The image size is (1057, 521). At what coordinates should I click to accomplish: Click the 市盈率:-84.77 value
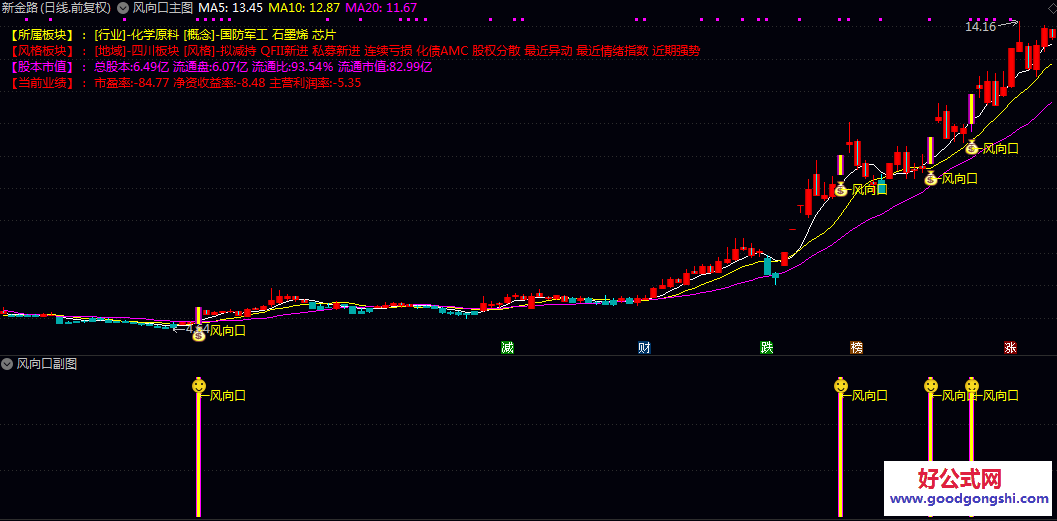coord(131,83)
